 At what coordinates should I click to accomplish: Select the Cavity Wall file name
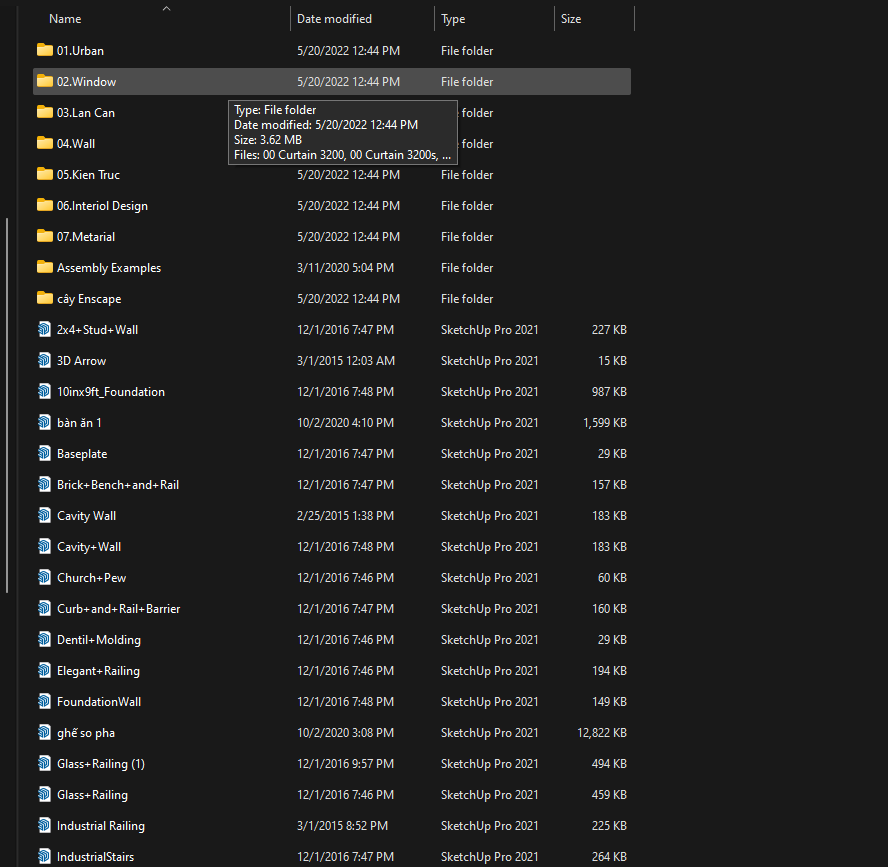tap(87, 516)
